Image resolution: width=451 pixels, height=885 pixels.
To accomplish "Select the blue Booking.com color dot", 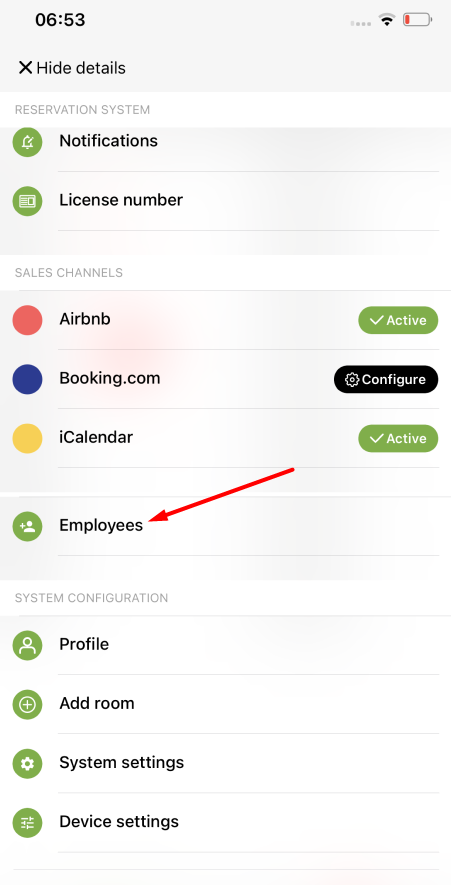I will click(x=27, y=379).
